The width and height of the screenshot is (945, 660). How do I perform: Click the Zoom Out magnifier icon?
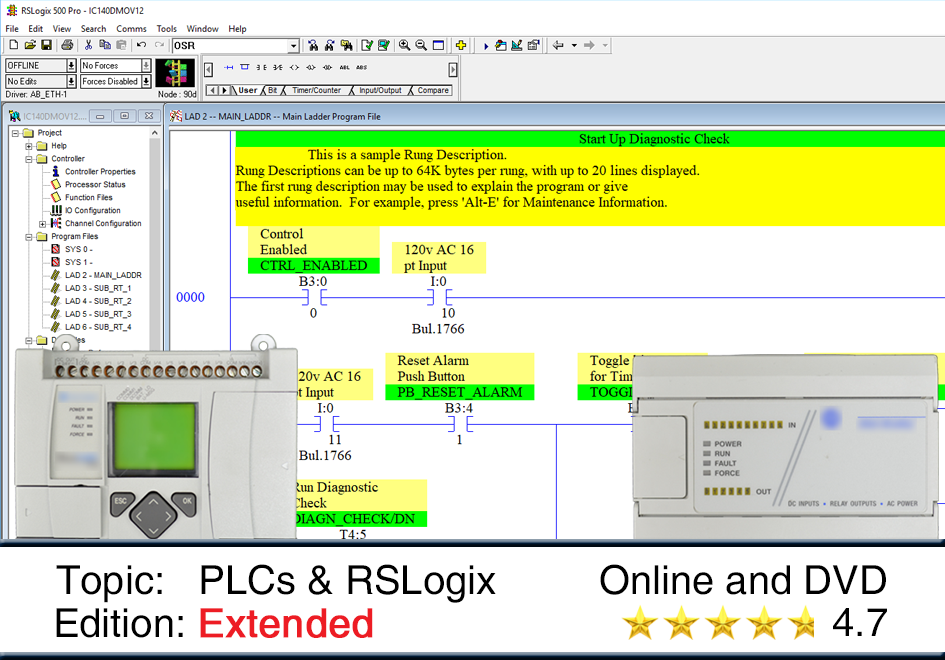pyautogui.click(x=421, y=45)
